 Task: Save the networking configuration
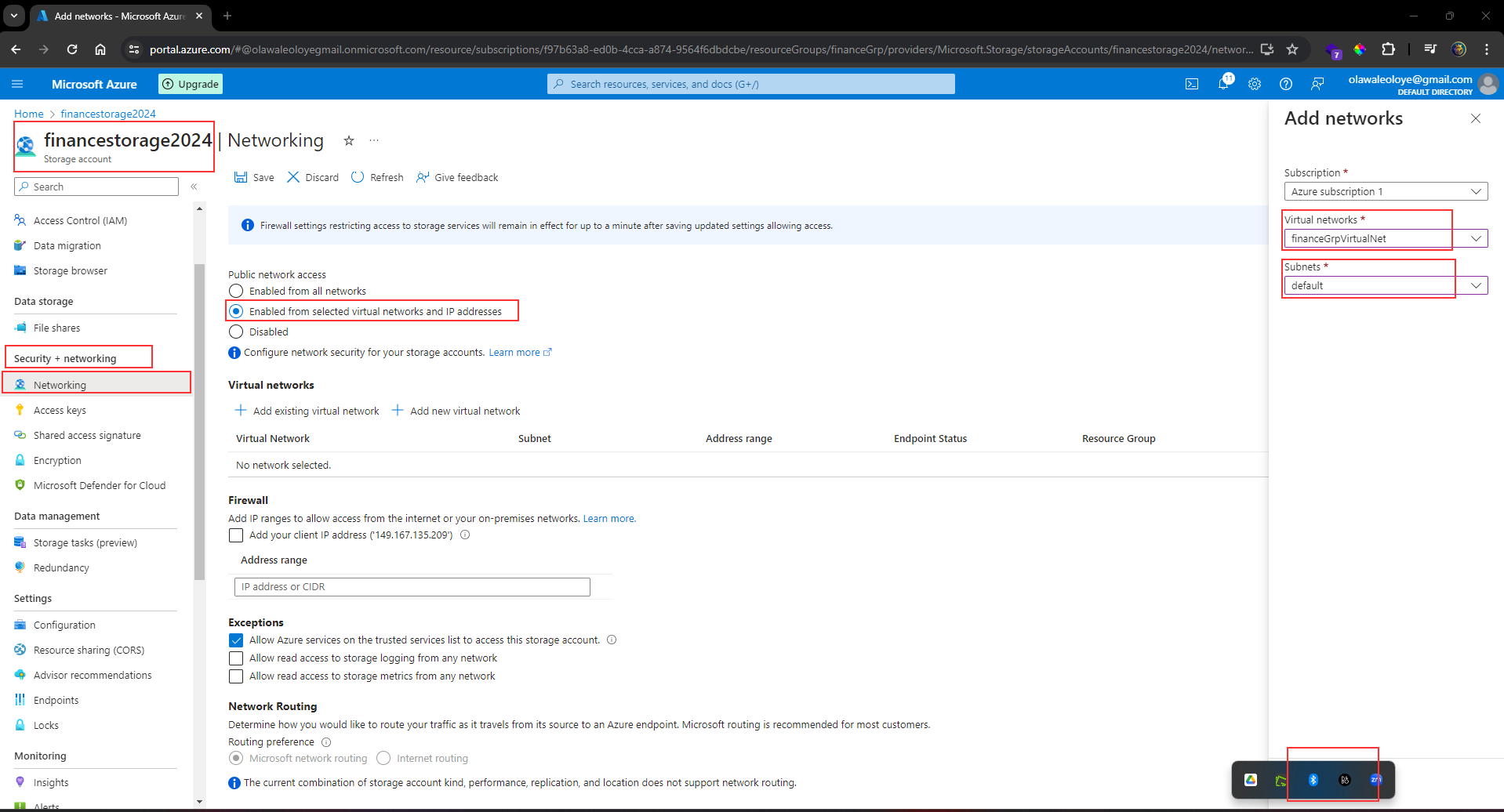(253, 177)
